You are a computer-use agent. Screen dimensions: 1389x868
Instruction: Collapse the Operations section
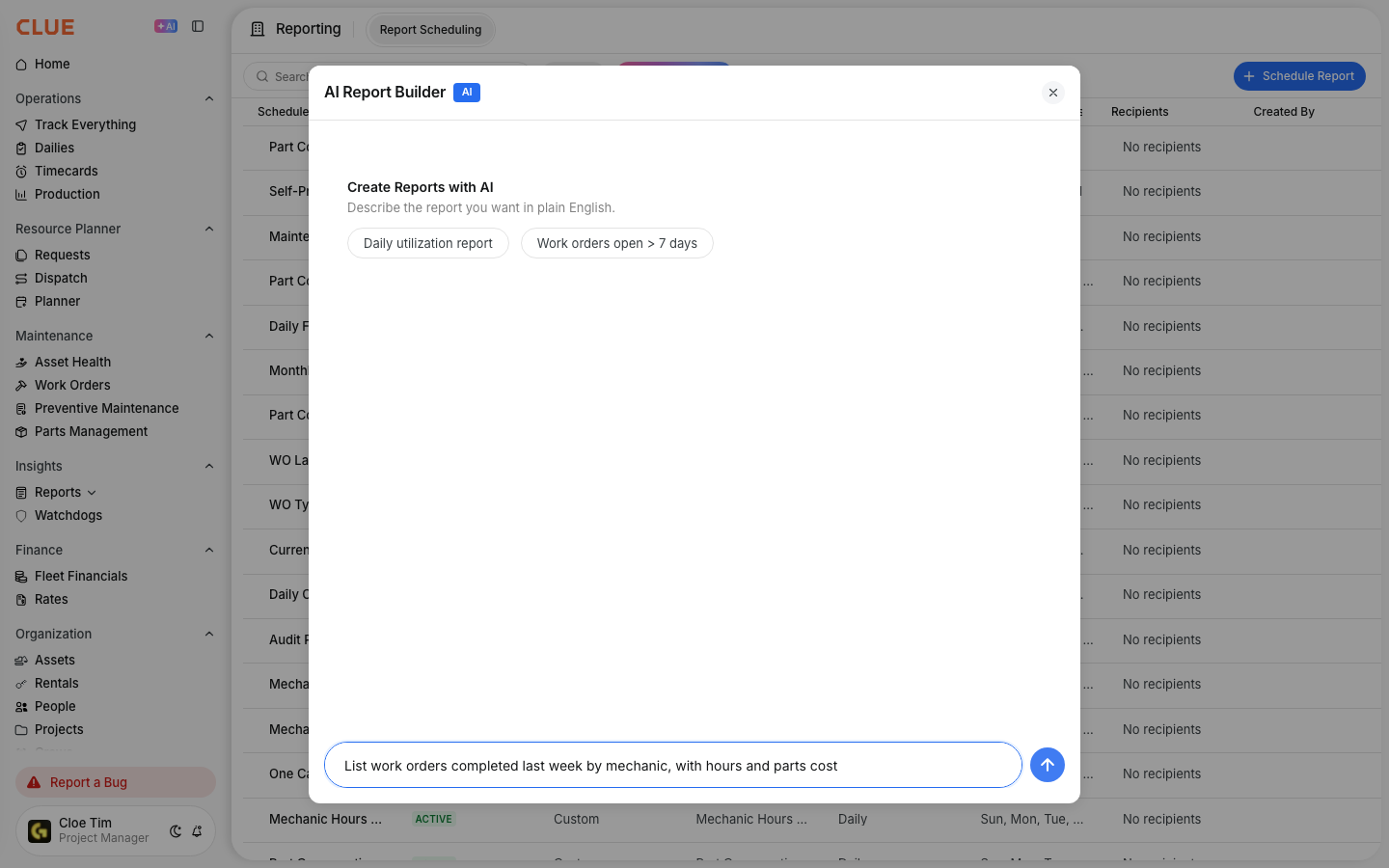point(209,98)
